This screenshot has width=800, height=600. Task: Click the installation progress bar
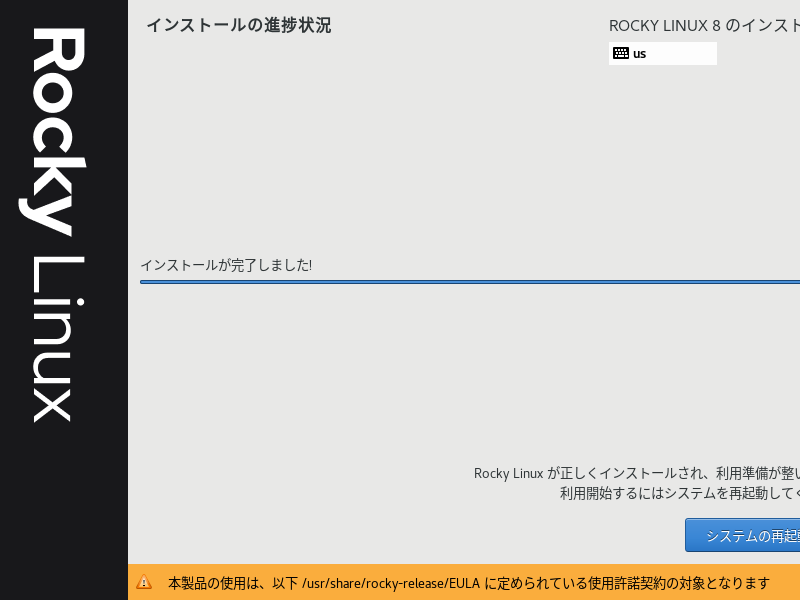pyautogui.click(x=470, y=282)
